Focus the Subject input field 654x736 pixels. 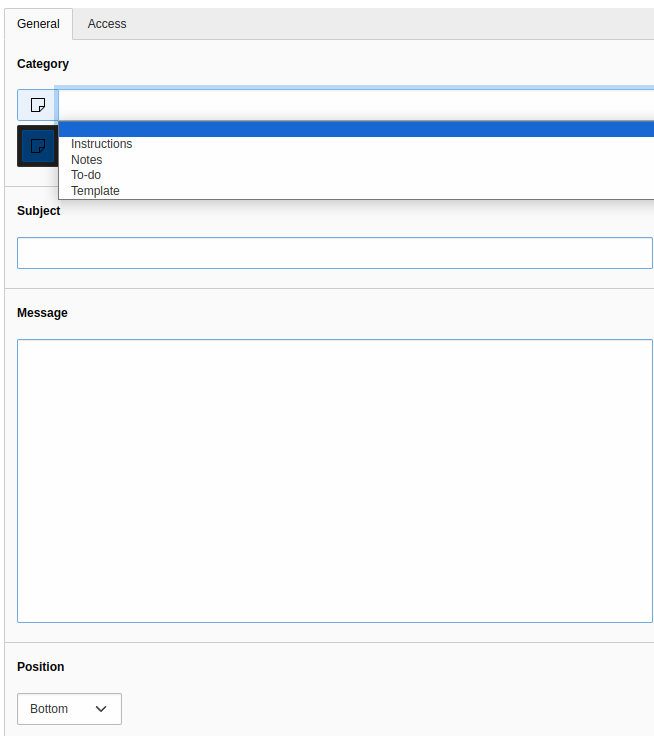click(334, 253)
